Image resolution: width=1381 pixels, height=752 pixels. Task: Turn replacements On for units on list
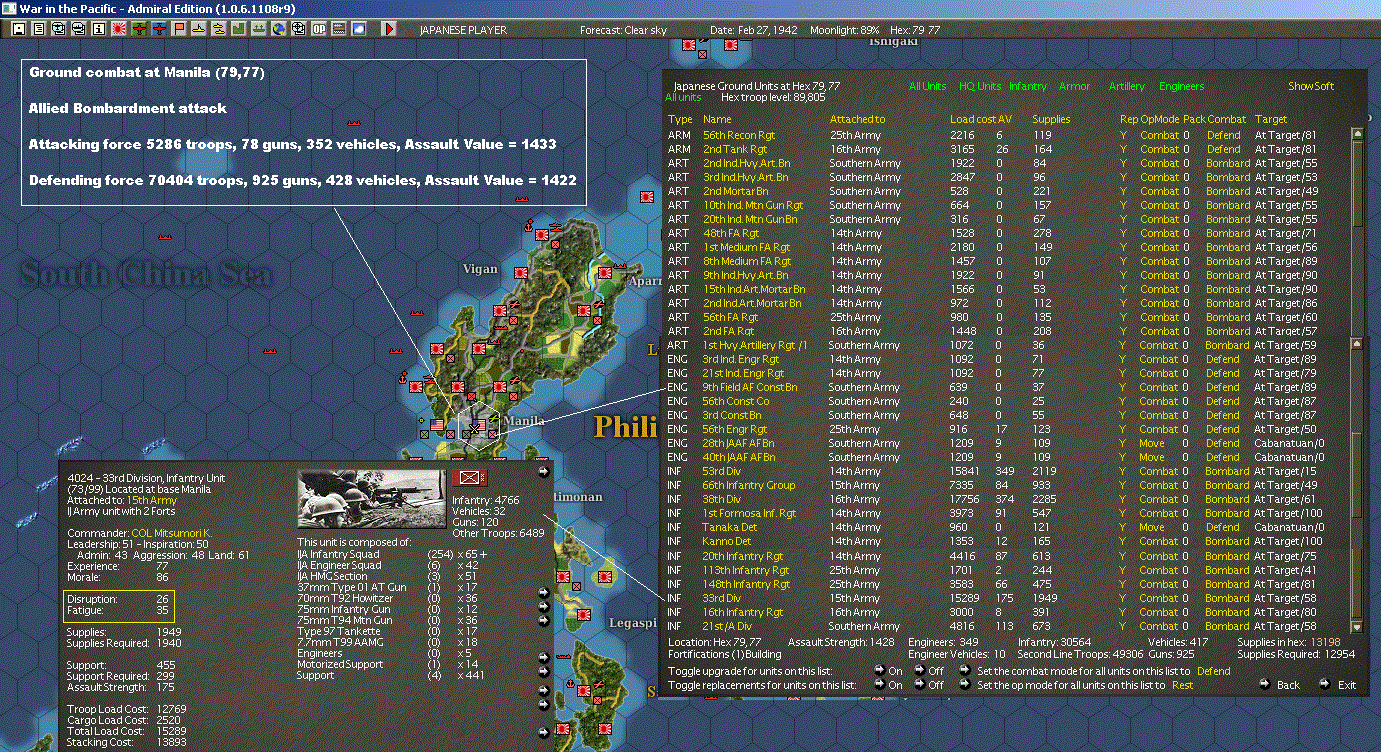click(880, 685)
